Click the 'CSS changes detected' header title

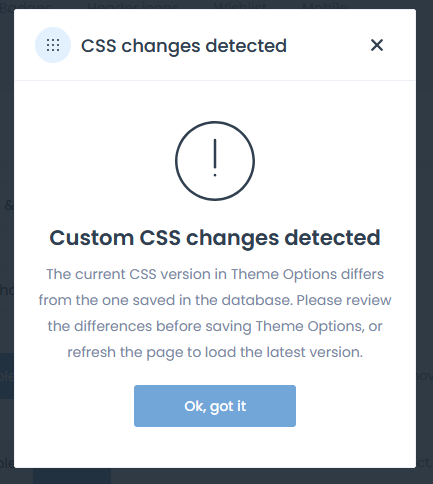click(x=184, y=46)
